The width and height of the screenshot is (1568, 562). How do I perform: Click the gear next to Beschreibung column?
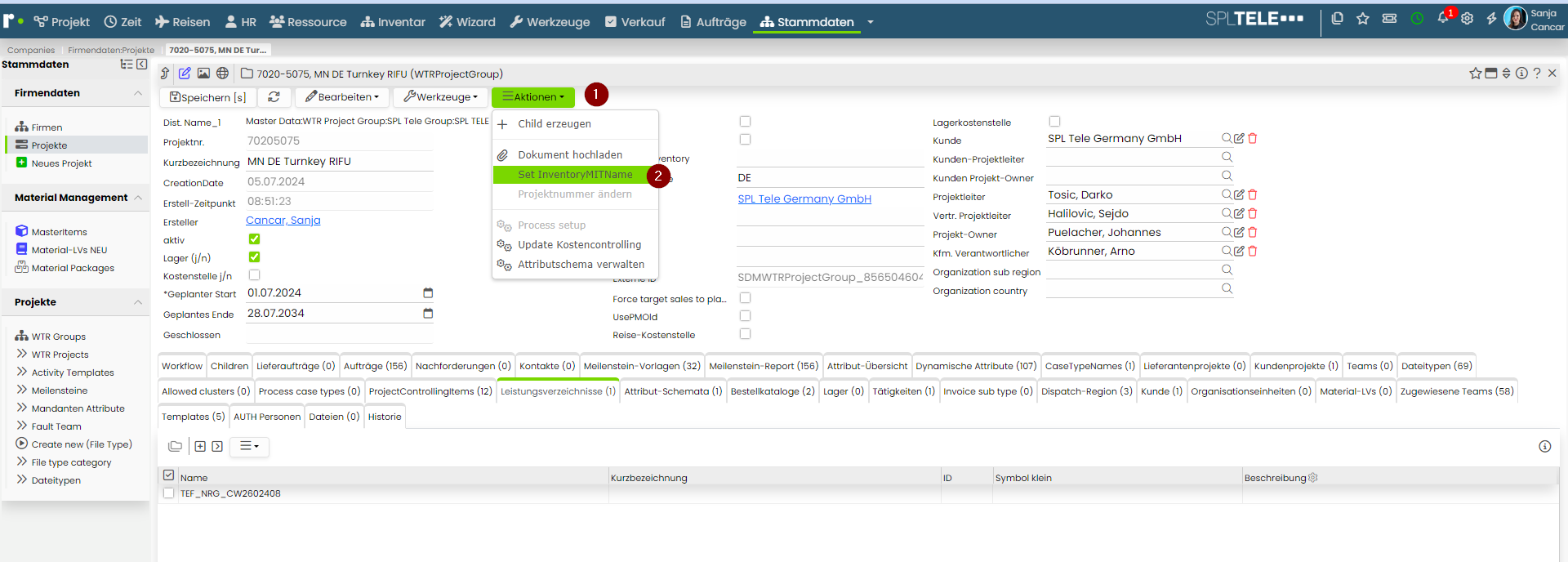[1313, 478]
